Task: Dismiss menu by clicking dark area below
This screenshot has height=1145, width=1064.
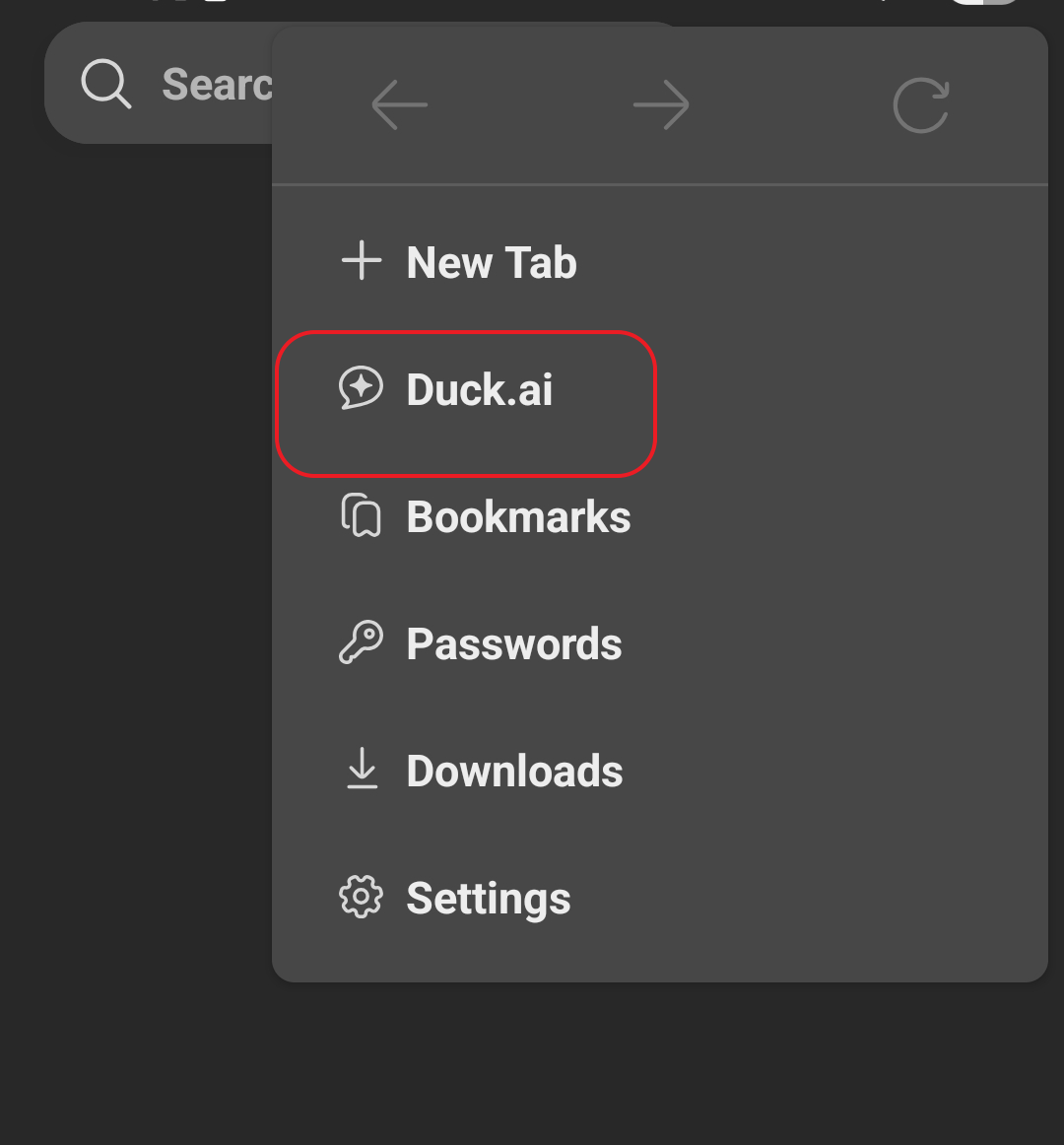Action: (532, 1064)
